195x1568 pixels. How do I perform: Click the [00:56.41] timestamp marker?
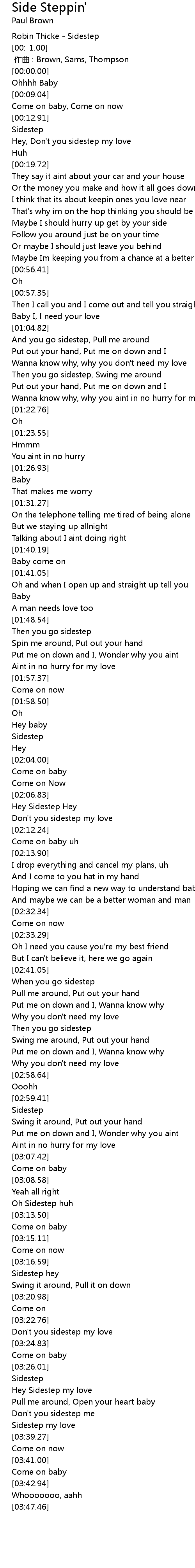point(30,270)
